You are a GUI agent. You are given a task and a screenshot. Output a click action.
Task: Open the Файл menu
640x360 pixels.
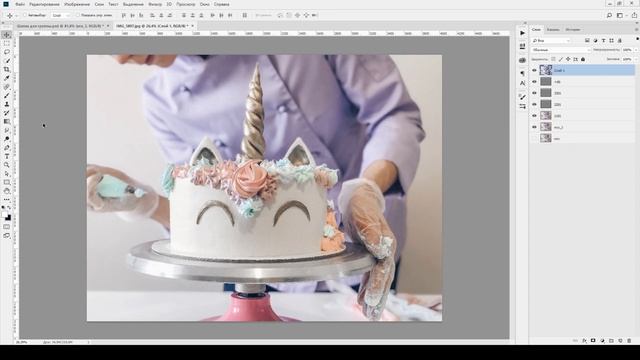tap(20, 4)
